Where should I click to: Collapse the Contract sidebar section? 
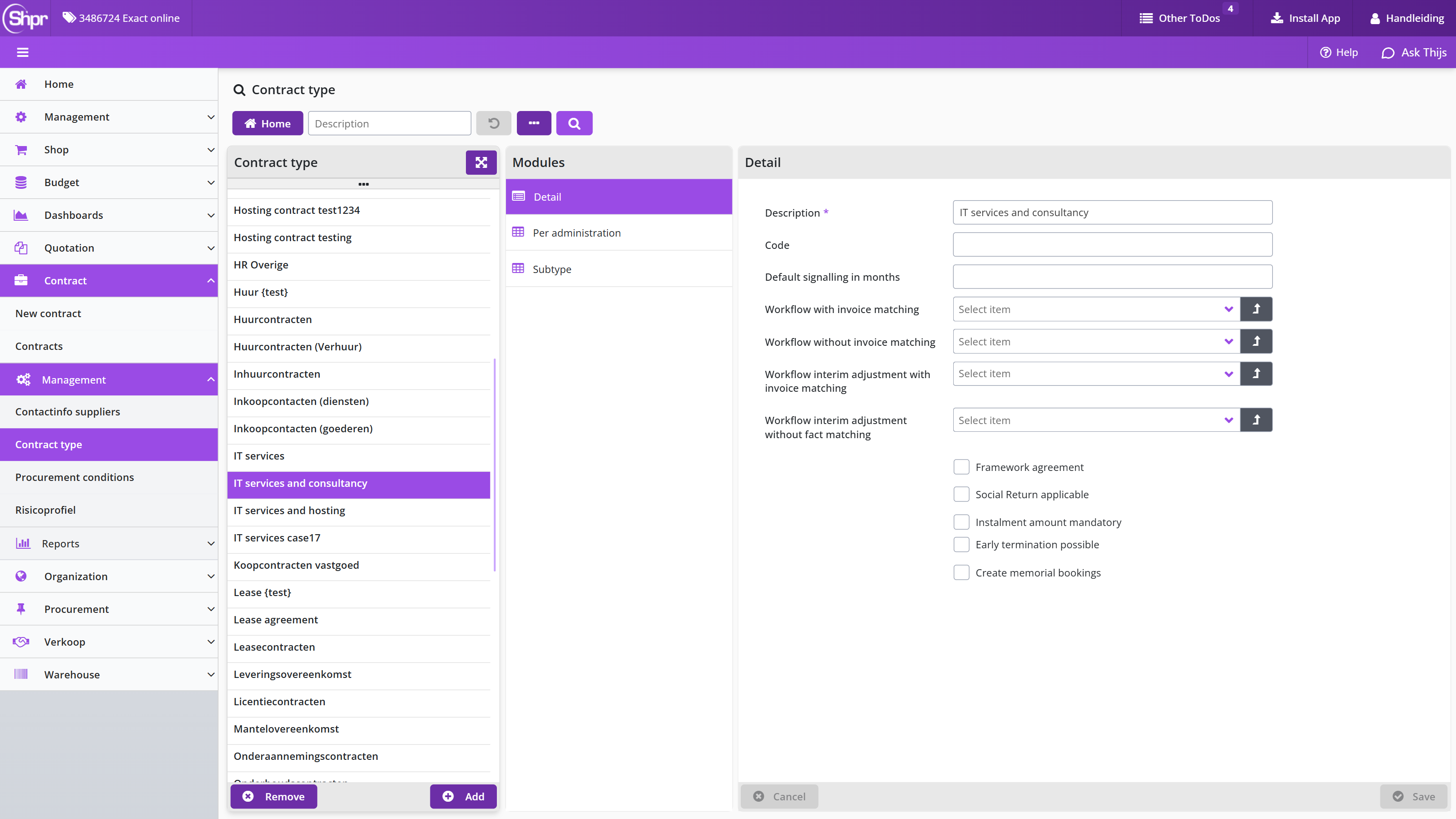point(109,281)
